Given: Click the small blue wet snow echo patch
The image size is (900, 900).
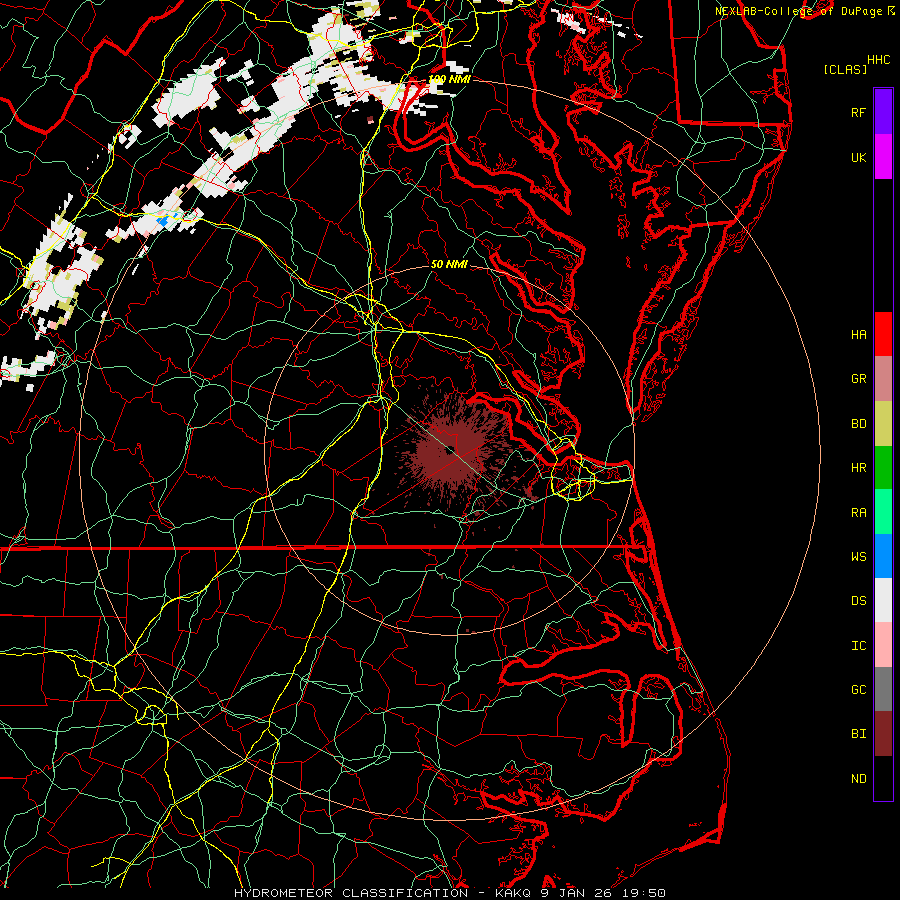Looking at the screenshot, I should [x=164, y=220].
